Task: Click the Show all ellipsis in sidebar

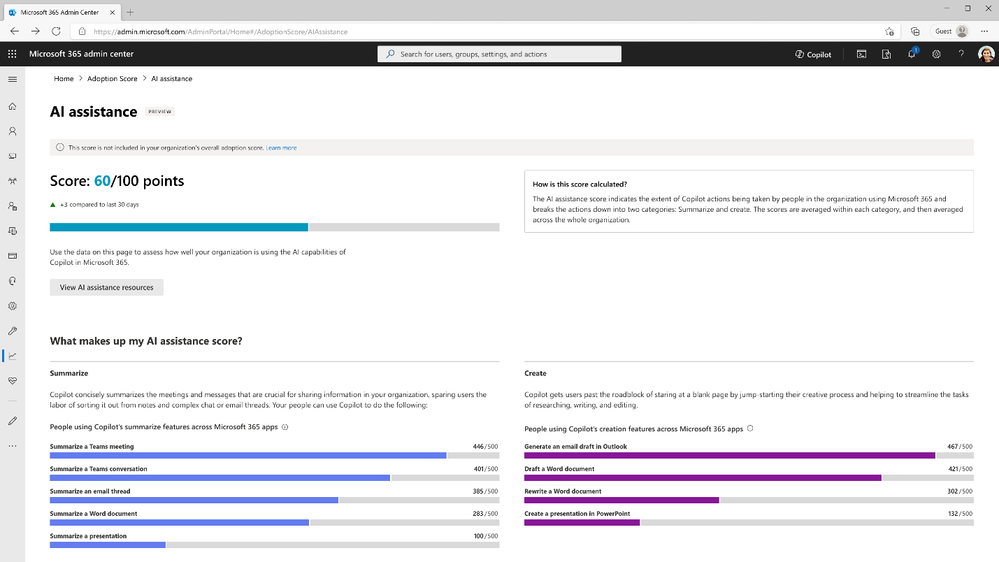Action: [12, 446]
